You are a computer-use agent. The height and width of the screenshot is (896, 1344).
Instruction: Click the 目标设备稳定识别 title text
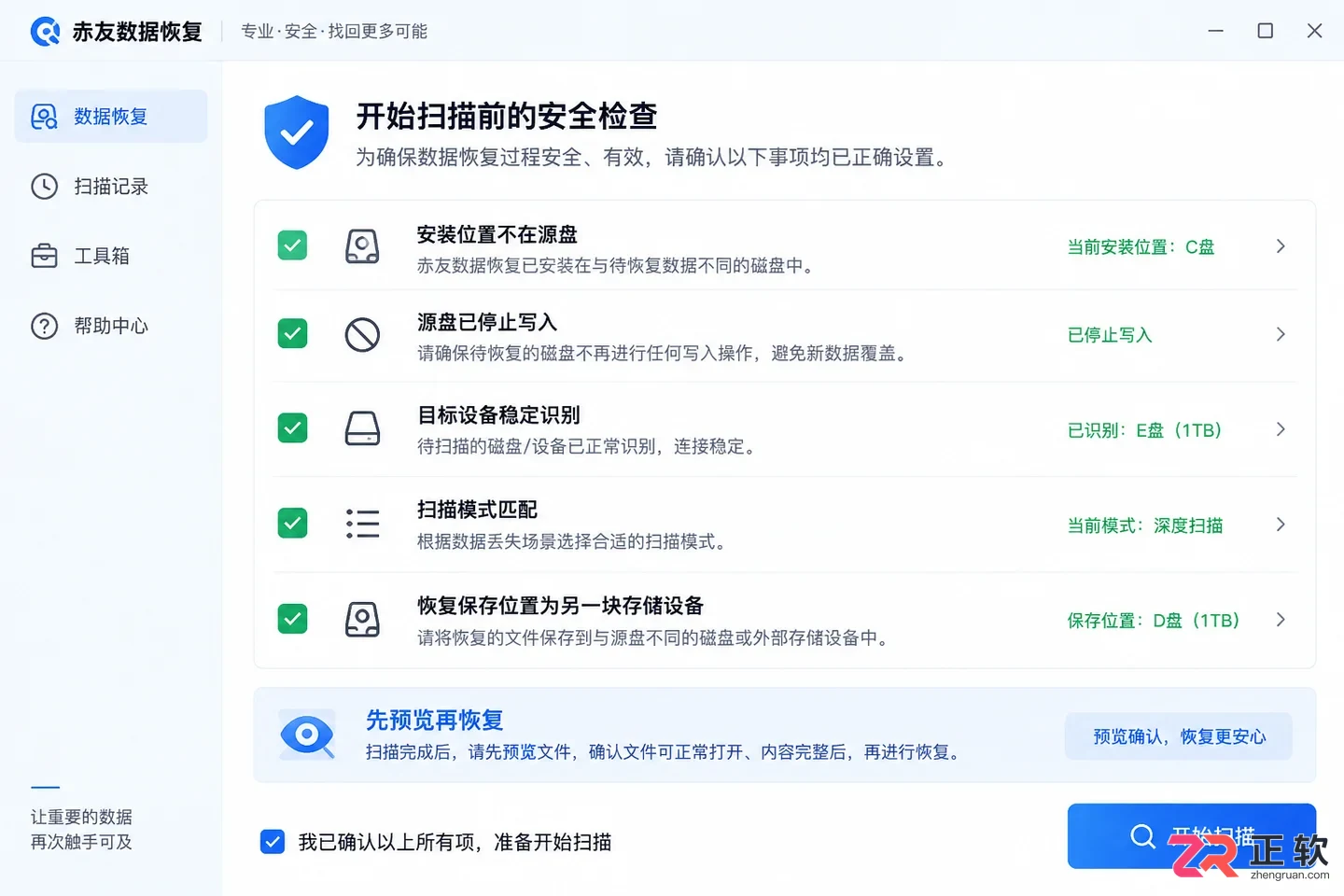point(498,414)
